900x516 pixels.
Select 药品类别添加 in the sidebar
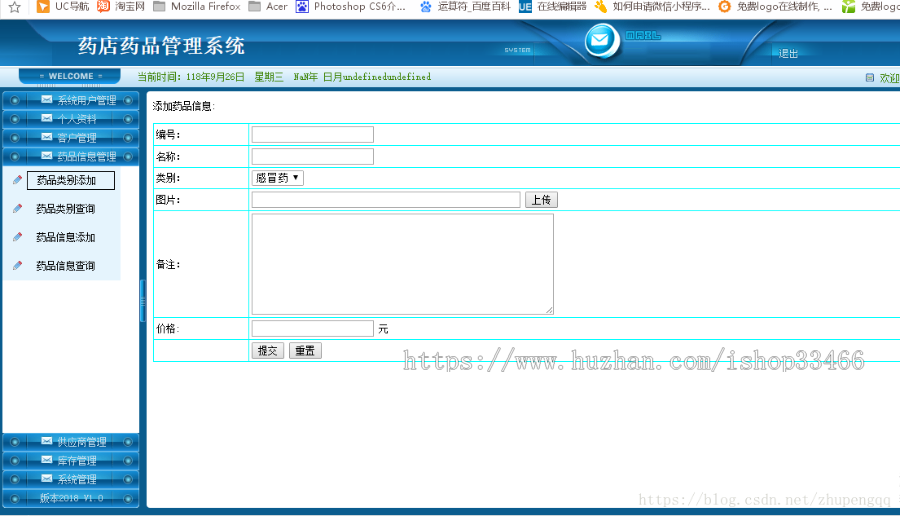point(71,180)
